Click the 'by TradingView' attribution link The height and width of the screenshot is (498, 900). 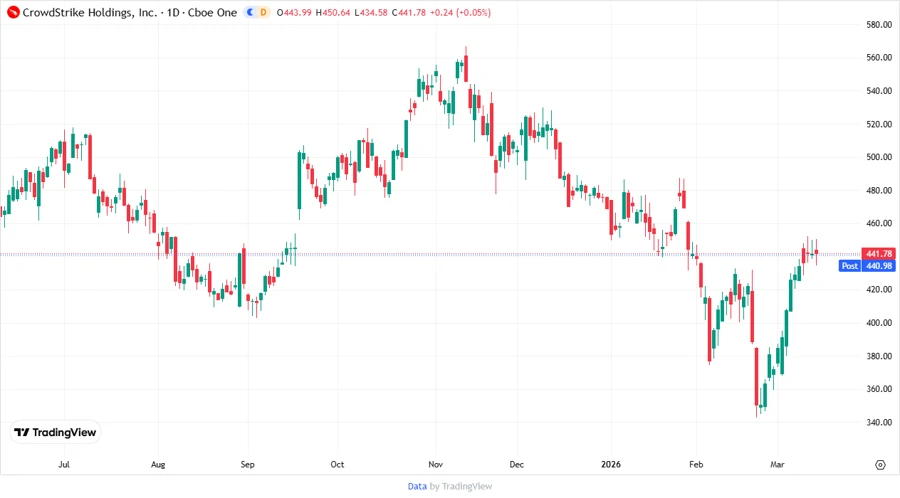461,487
